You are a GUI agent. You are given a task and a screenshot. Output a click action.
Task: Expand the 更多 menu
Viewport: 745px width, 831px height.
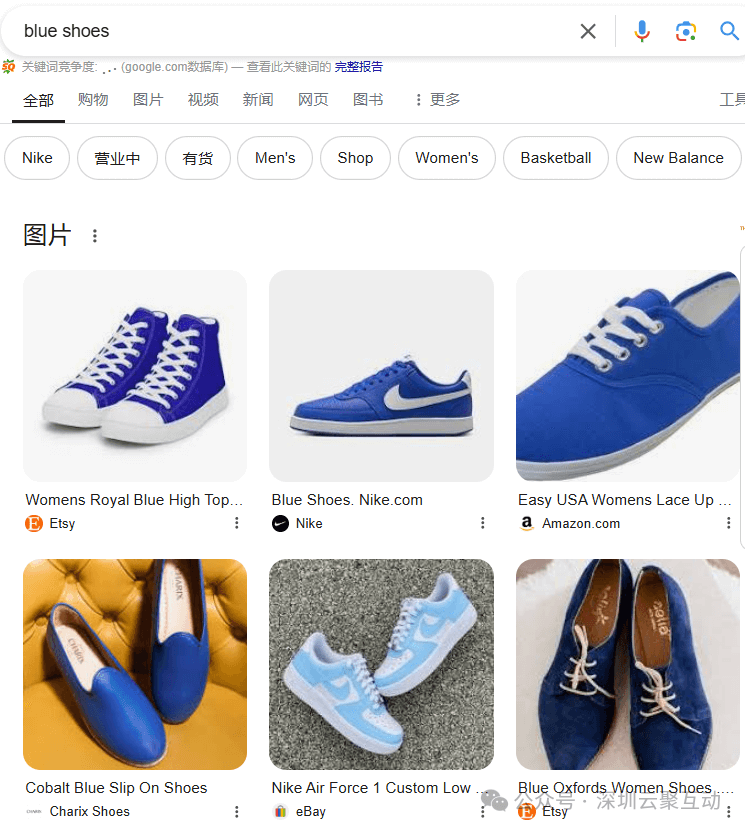pyautogui.click(x=438, y=100)
